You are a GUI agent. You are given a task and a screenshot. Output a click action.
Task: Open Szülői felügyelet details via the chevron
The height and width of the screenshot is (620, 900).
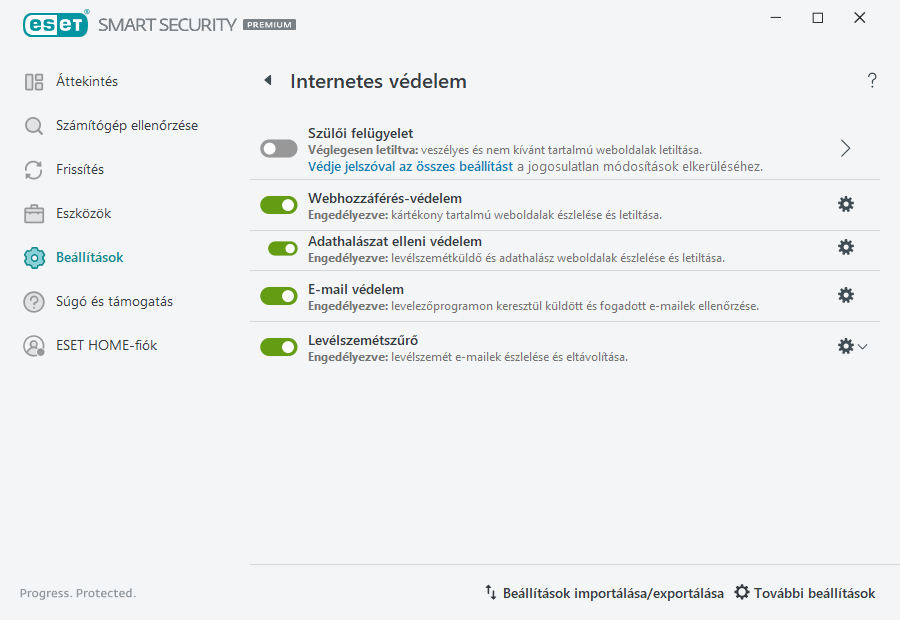click(x=845, y=147)
